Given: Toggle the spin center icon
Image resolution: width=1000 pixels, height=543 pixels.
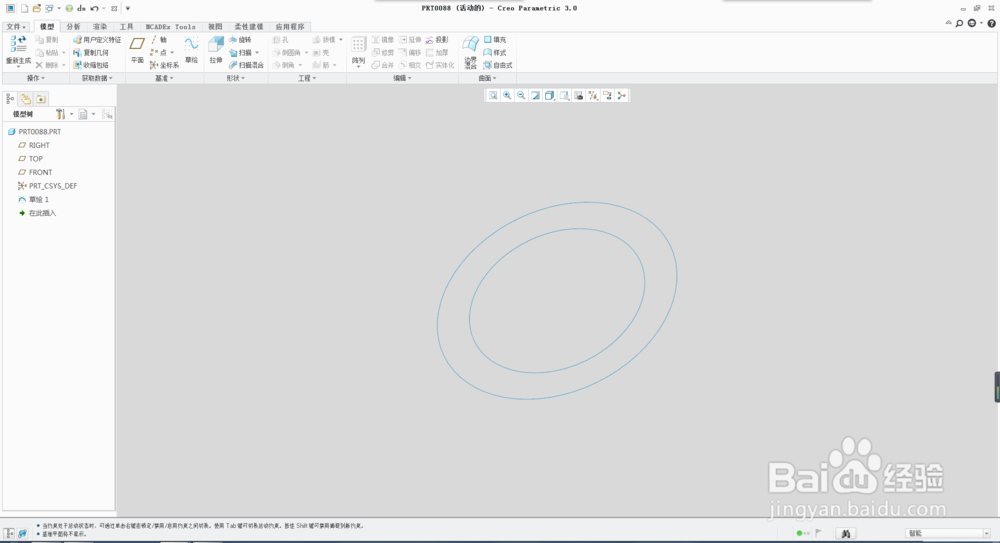Looking at the screenshot, I should click(622, 96).
